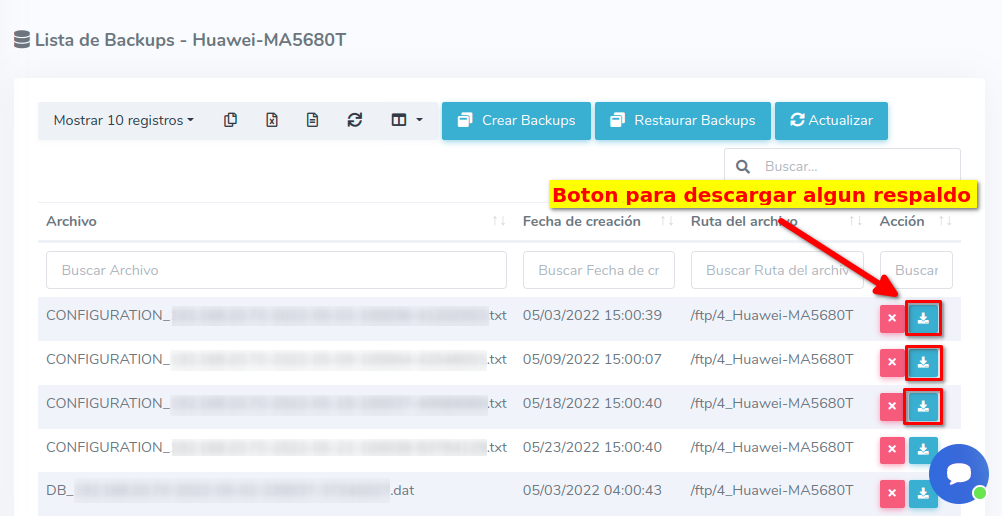This screenshot has height=516, width=1002.
Task: Click the CSV file export icon
Action: point(313,120)
